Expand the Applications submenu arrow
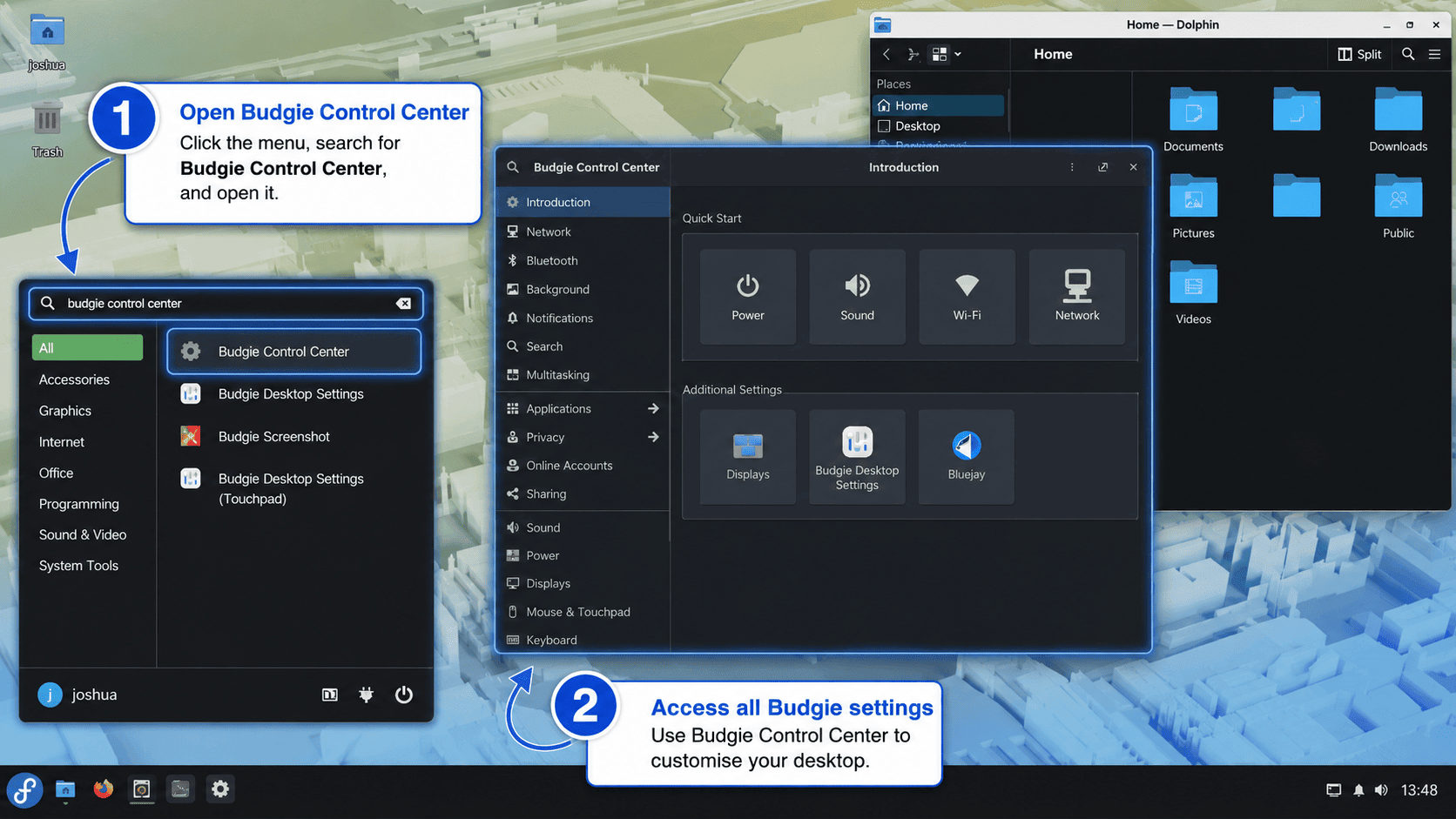Viewport: 1456px width, 819px height. click(653, 409)
